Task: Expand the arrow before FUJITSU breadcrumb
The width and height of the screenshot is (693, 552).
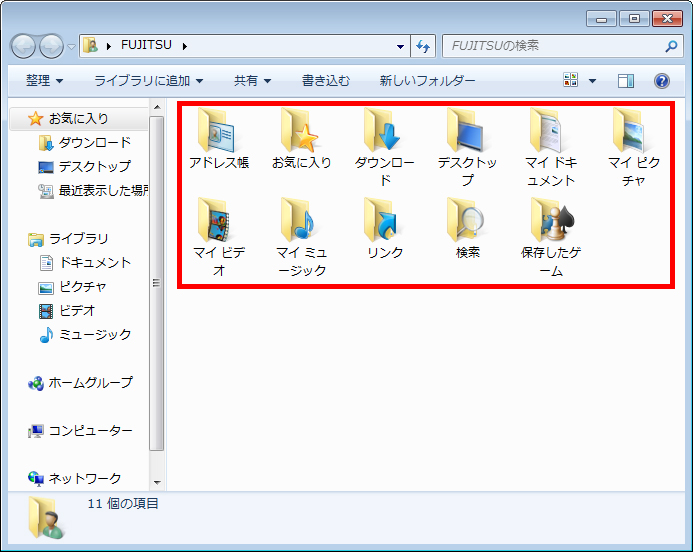Action: (109, 46)
